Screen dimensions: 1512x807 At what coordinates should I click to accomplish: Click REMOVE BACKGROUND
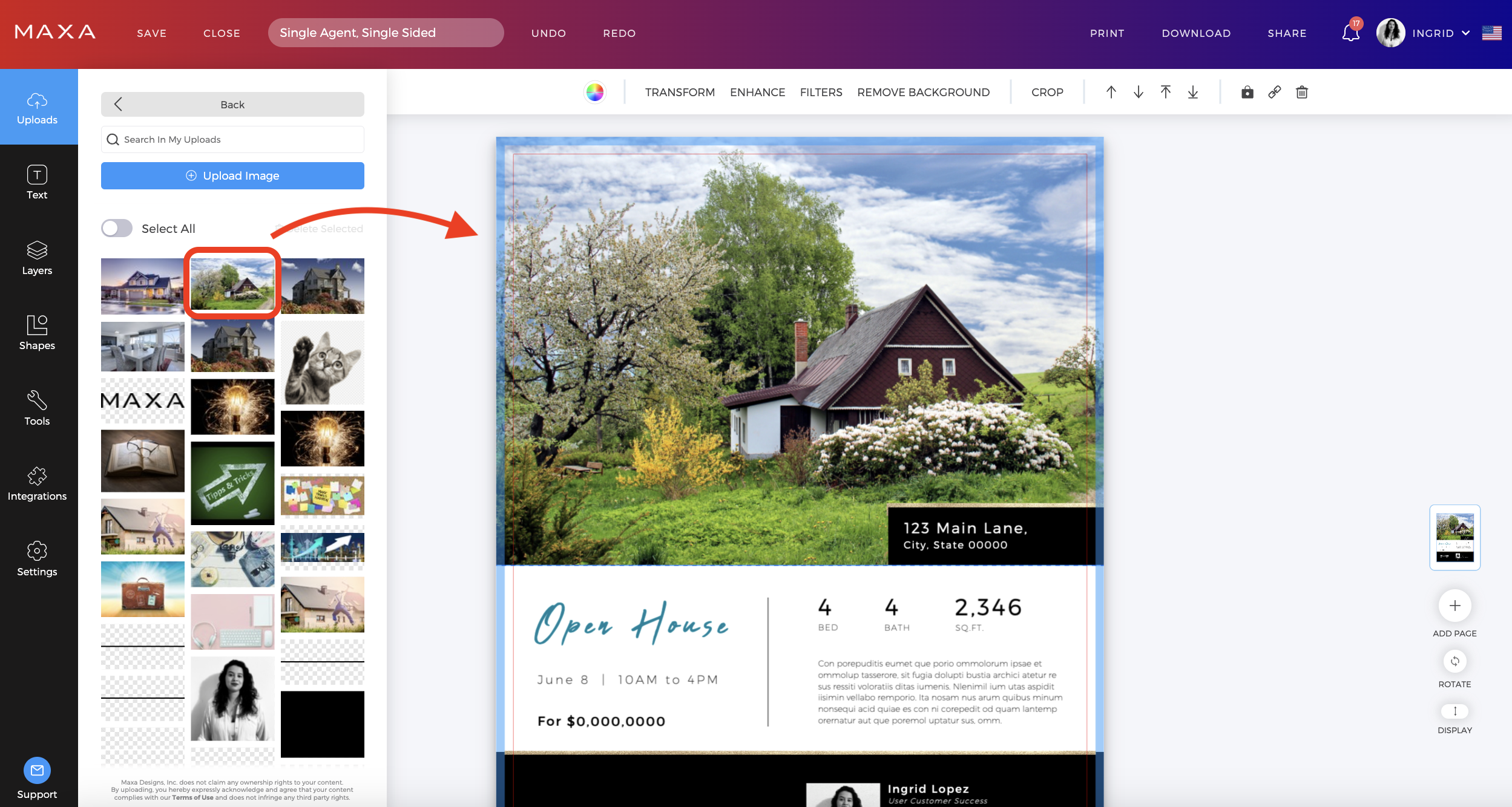point(924,92)
